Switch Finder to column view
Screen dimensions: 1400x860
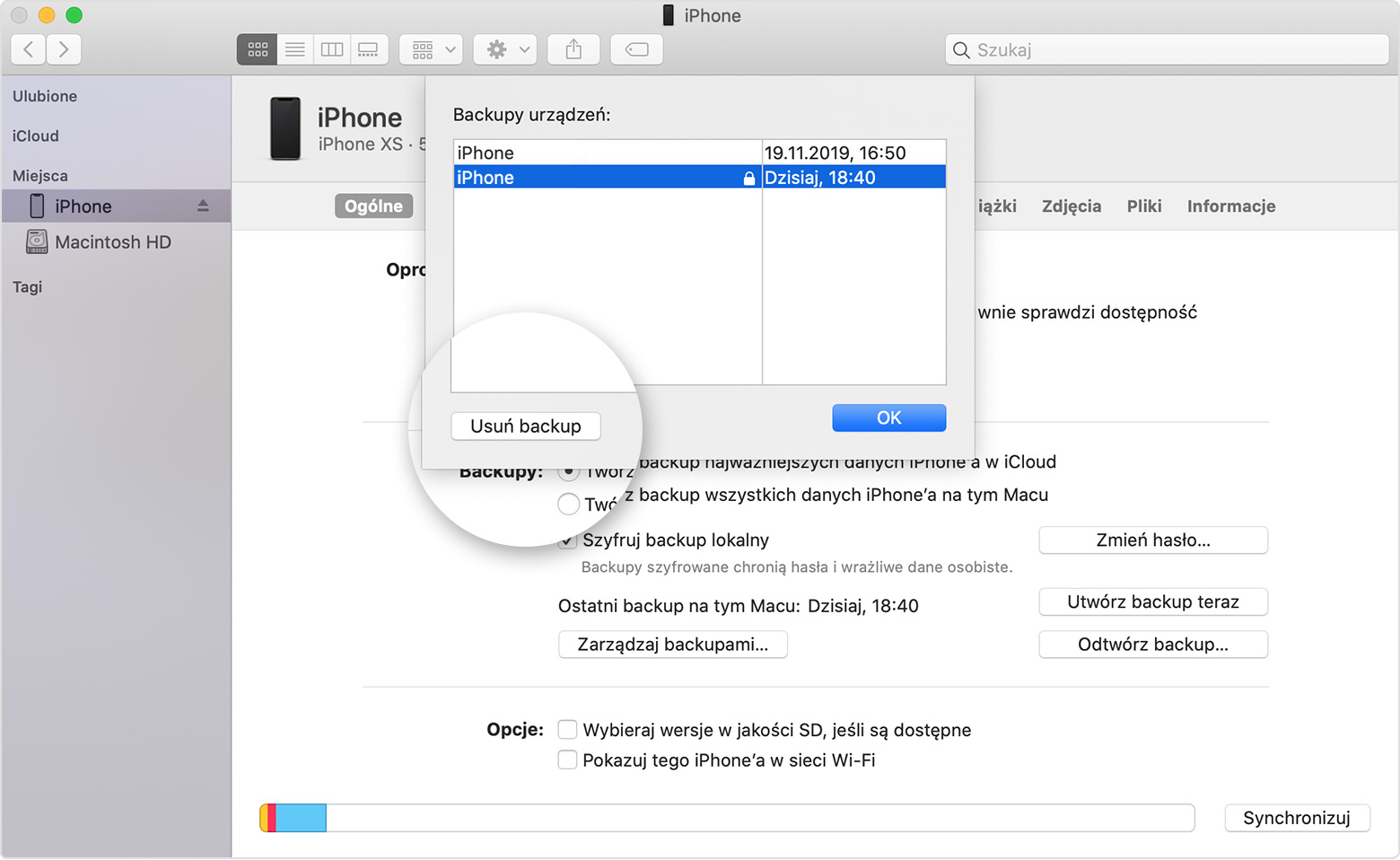coord(331,49)
